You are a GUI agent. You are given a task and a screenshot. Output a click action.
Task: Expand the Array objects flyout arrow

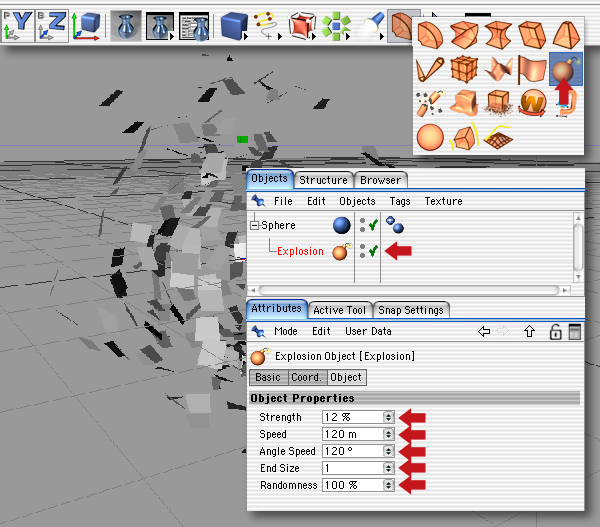click(348, 37)
